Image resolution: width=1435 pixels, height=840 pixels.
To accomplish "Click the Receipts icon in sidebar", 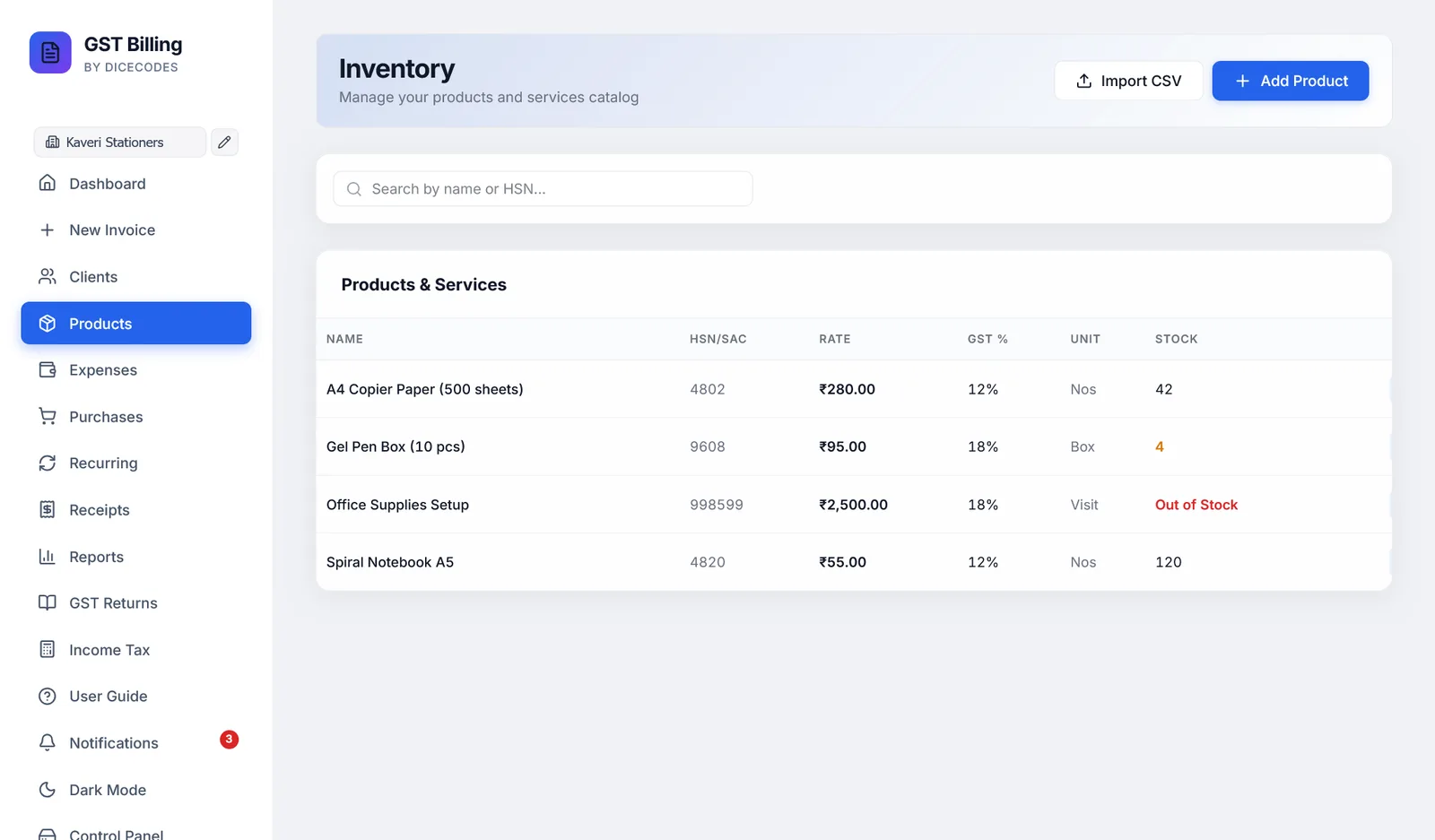I will pos(48,509).
